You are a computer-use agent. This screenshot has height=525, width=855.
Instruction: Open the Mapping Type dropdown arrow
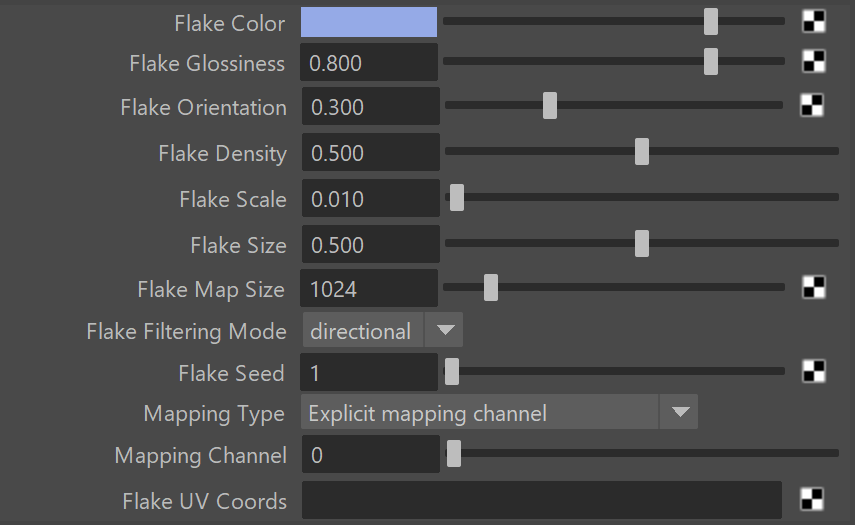tap(679, 412)
